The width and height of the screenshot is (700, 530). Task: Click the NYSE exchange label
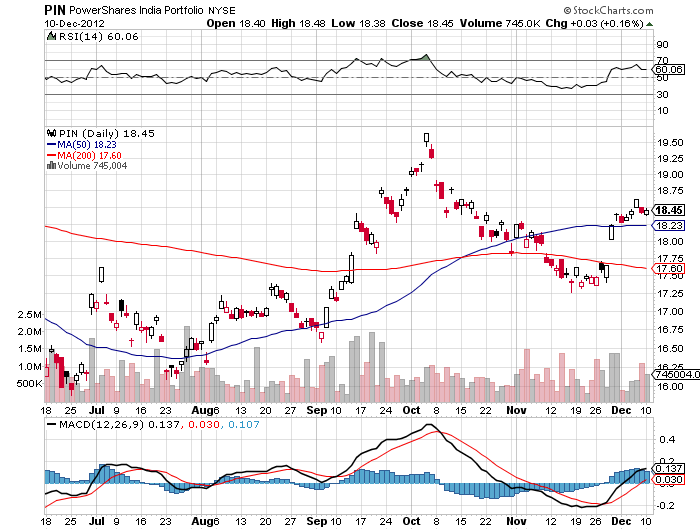pos(222,10)
